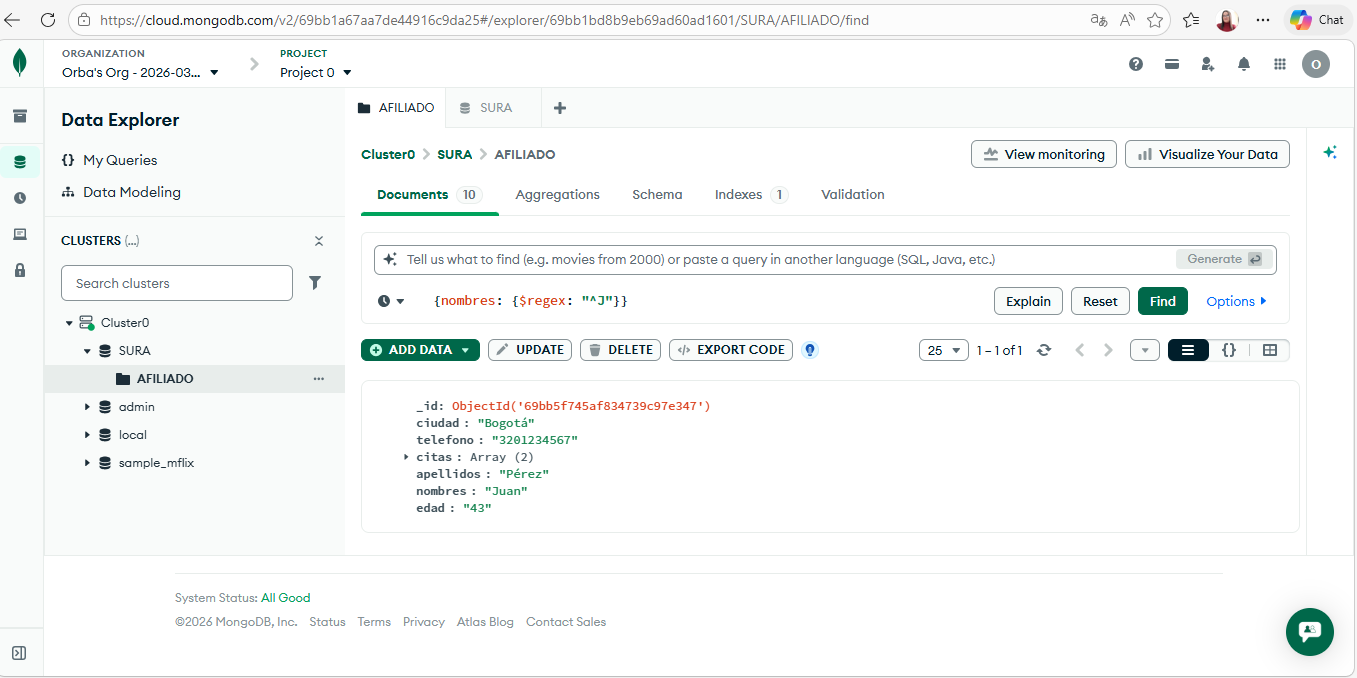Switch to JSON document view

[x=1229, y=350]
